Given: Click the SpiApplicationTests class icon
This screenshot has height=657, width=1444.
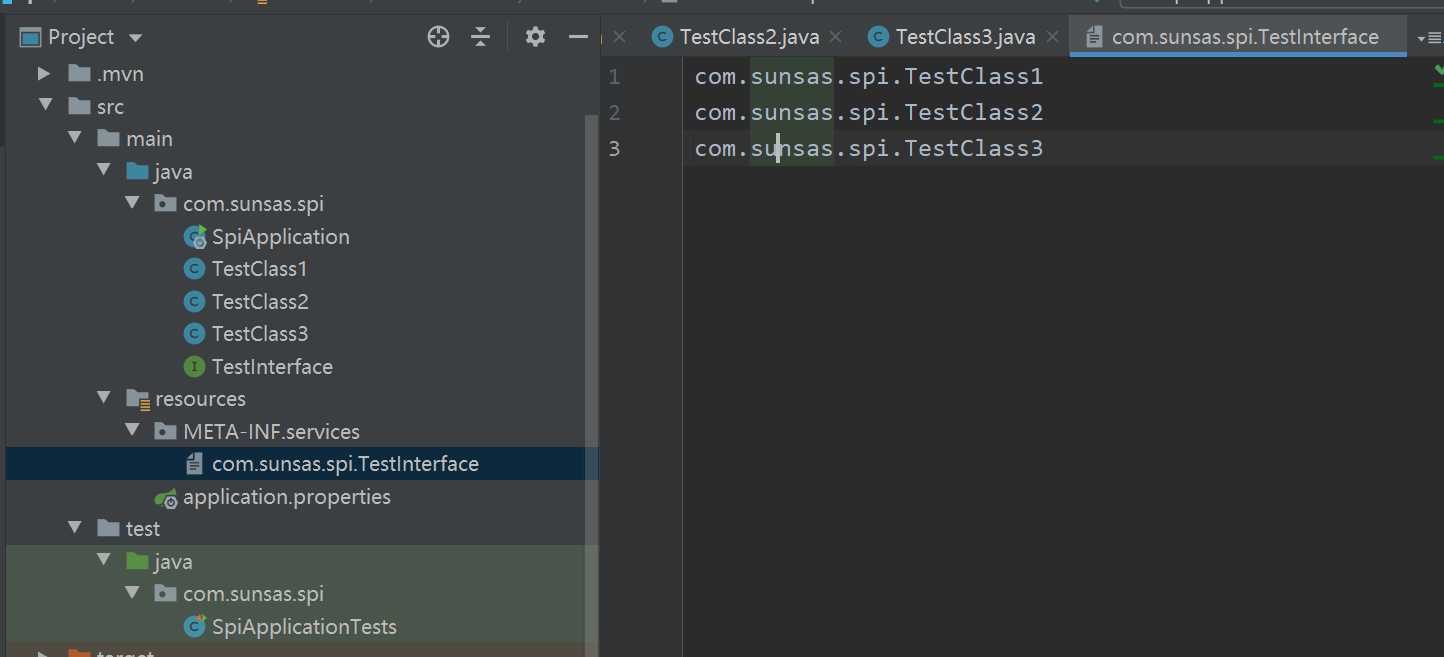Looking at the screenshot, I should (195, 627).
